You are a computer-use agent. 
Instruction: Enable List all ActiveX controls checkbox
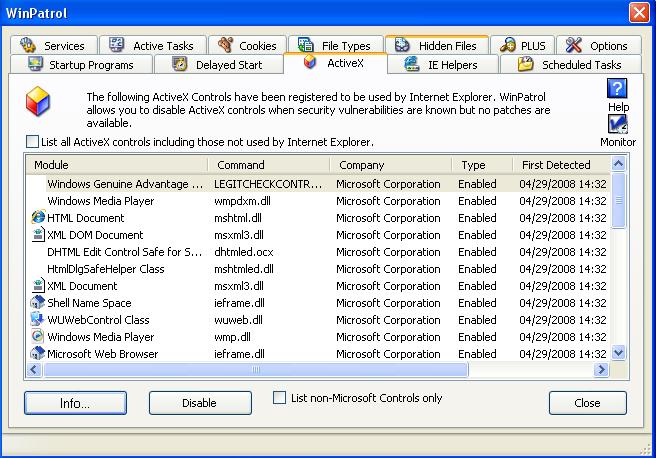(x=33, y=142)
